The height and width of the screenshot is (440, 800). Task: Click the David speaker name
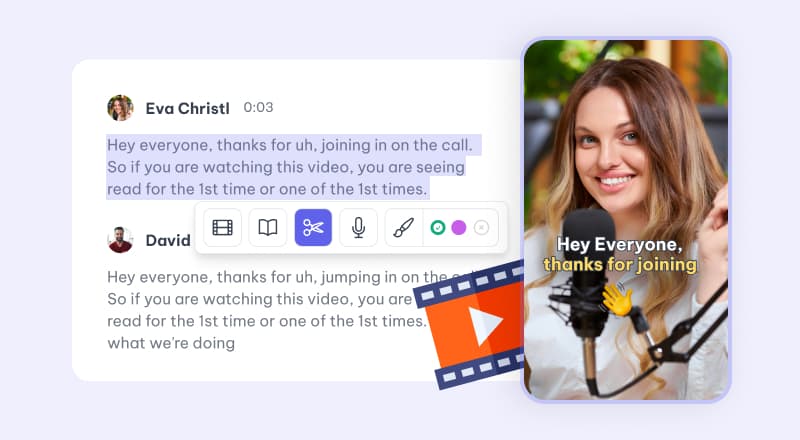click(x=167, y=241)
